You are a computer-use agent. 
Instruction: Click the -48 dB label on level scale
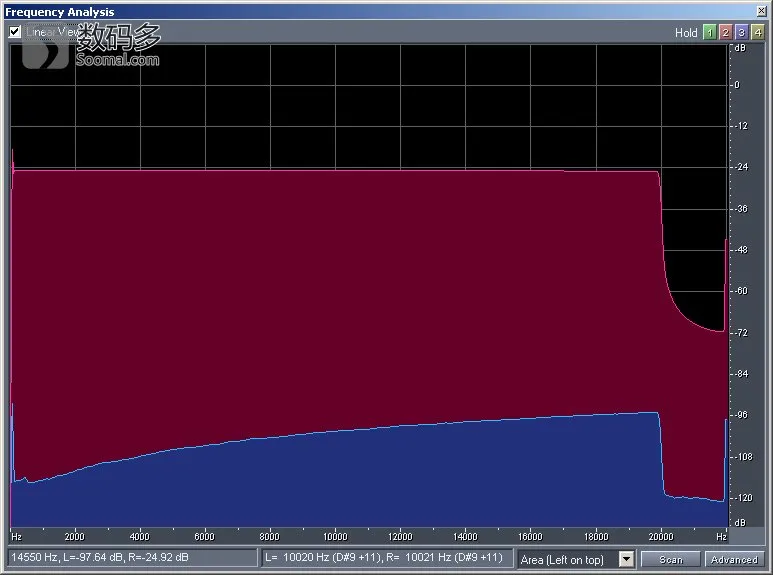741,250
